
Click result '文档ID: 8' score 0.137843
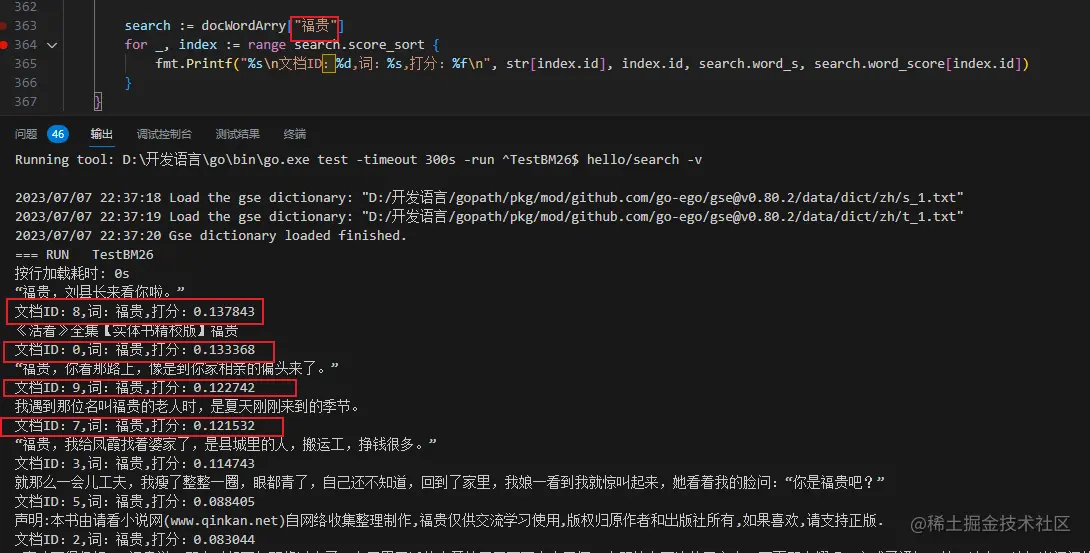[x=135, y=312]
